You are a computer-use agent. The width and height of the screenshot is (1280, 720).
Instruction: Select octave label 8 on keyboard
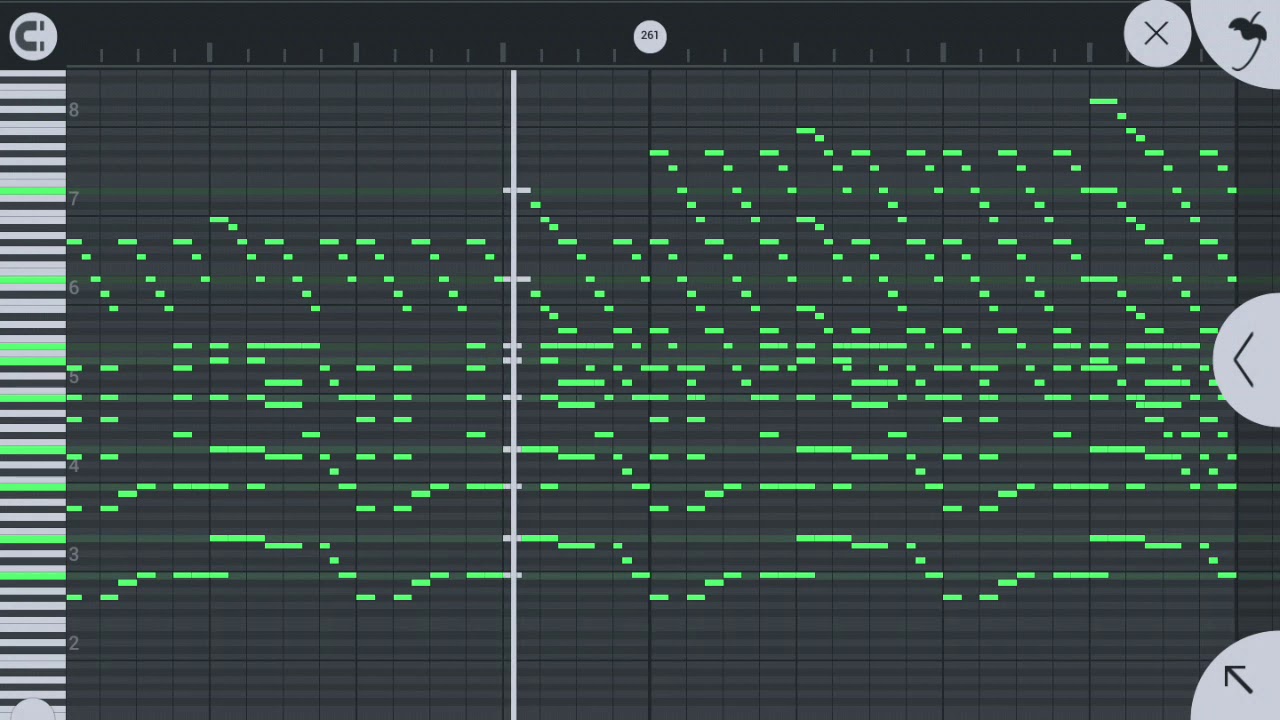pyautogui.click(x=74, y=110)
